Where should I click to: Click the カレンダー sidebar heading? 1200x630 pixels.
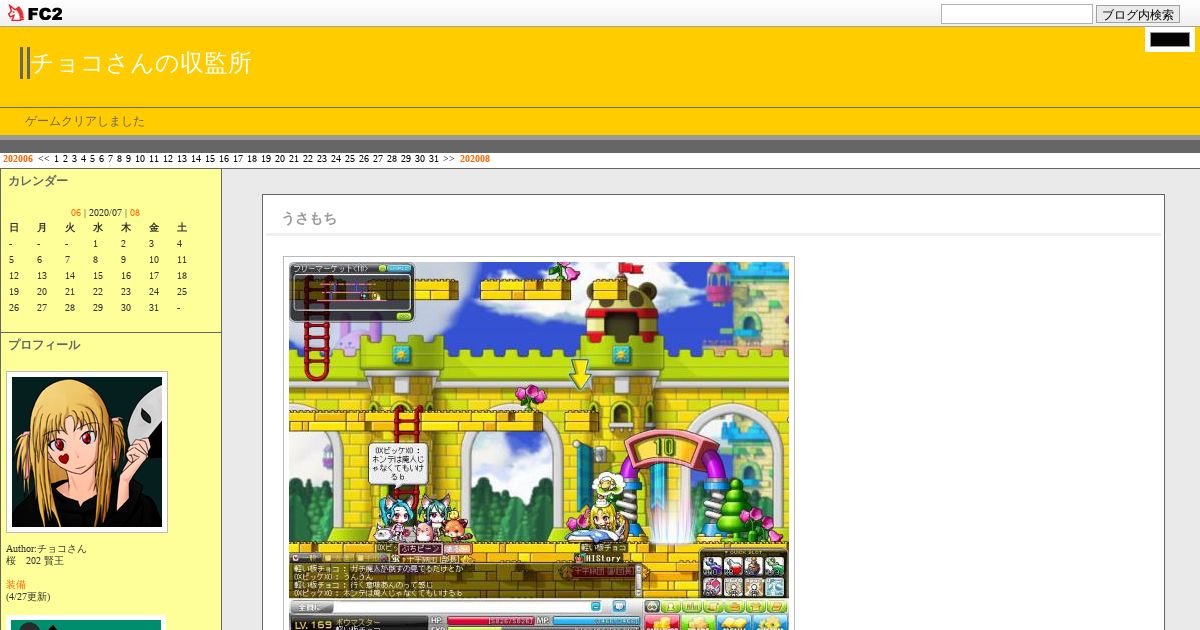(x=38, y=181)
